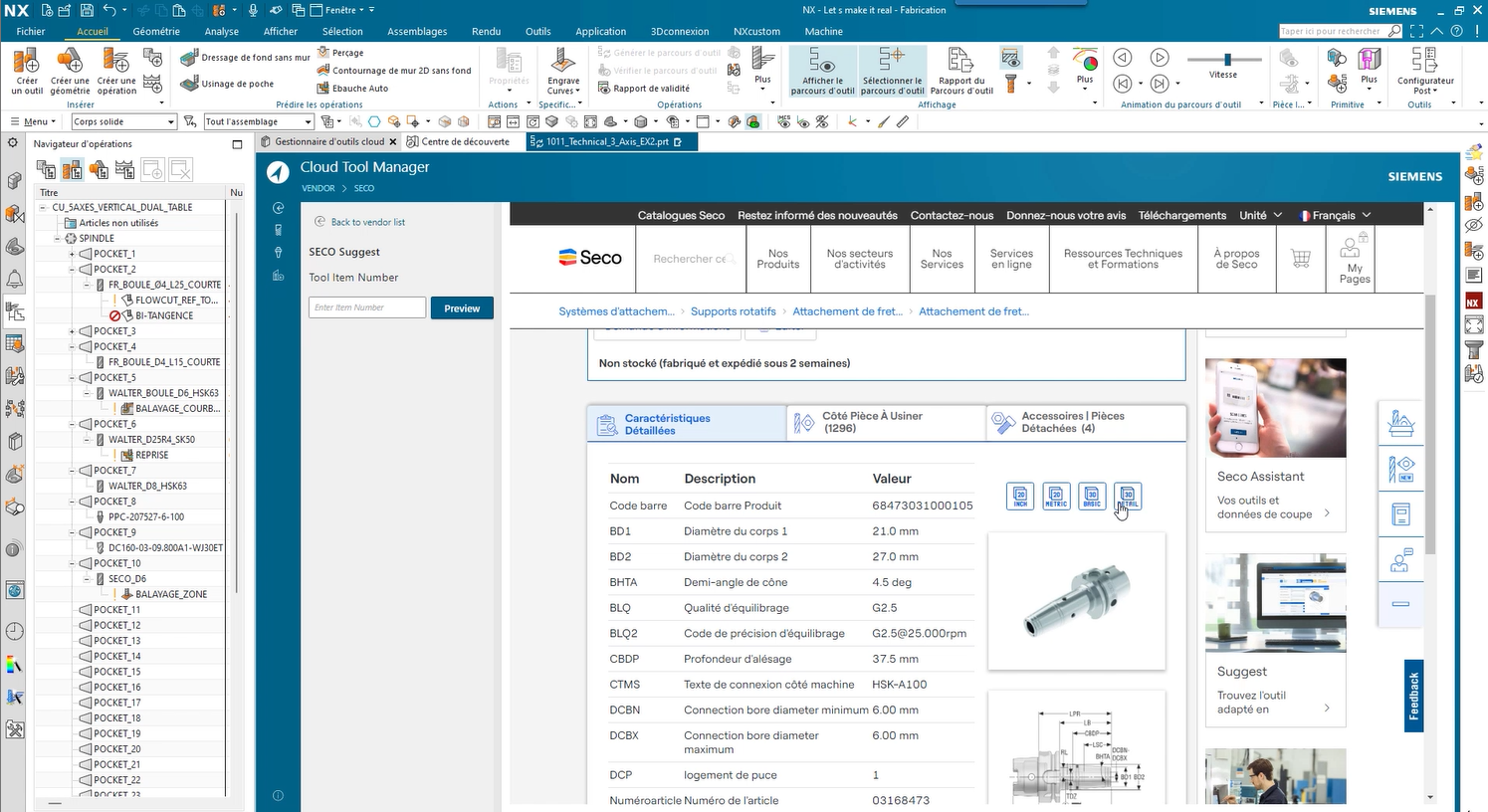Click the microphone voice command icon

click(x=253, y=10)
